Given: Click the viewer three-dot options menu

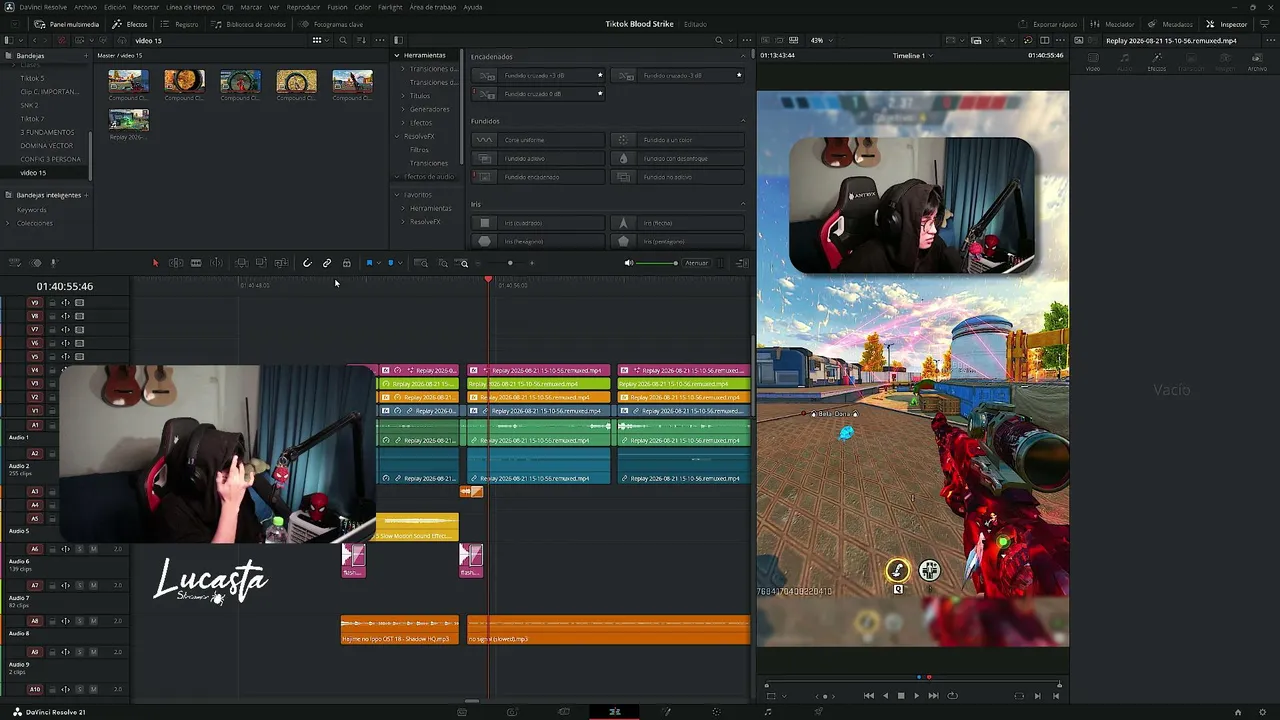Looking at the screenshot, I should [1061, 40].
